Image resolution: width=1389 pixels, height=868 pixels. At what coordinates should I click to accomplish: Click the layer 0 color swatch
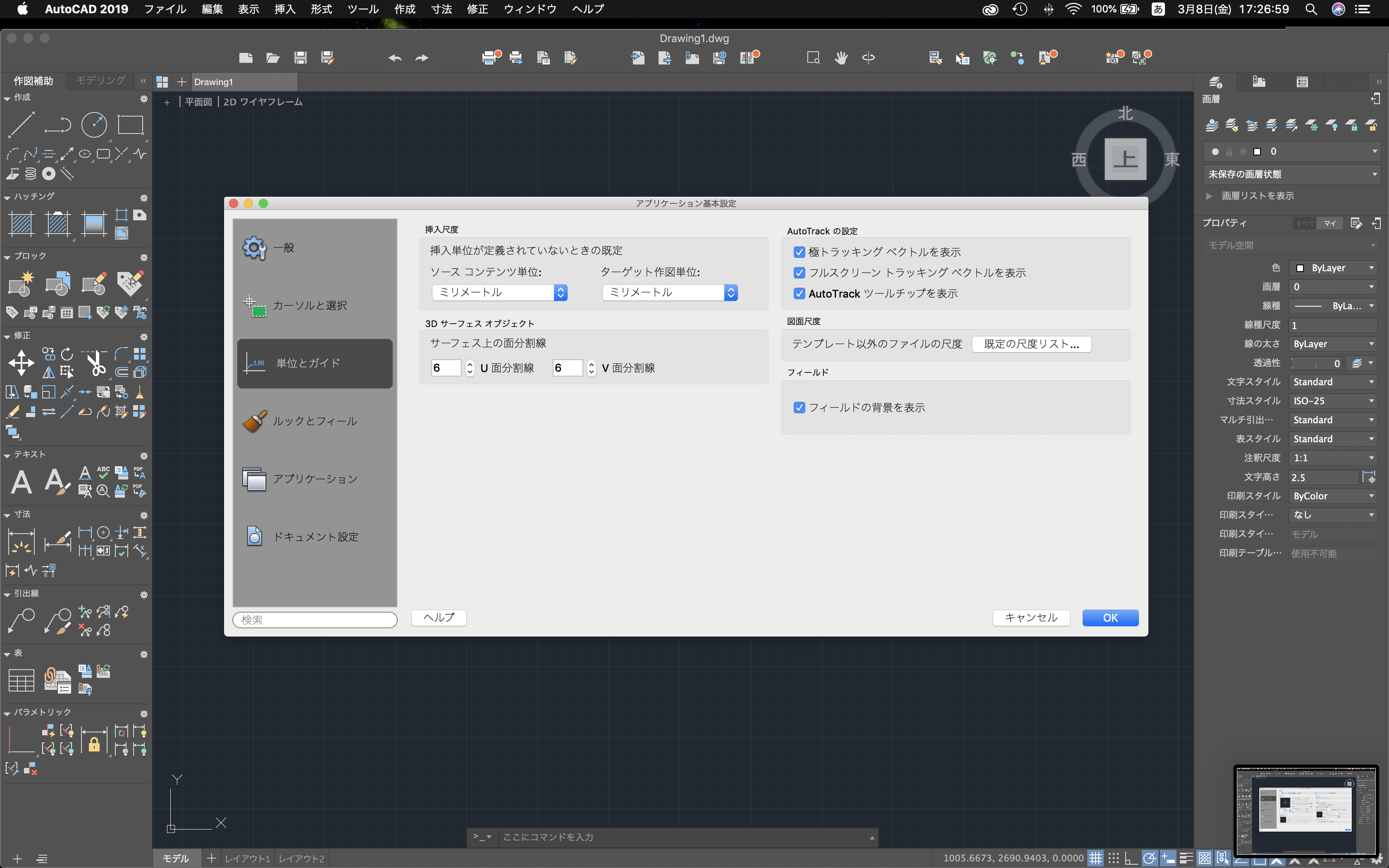pos(1257,152)
